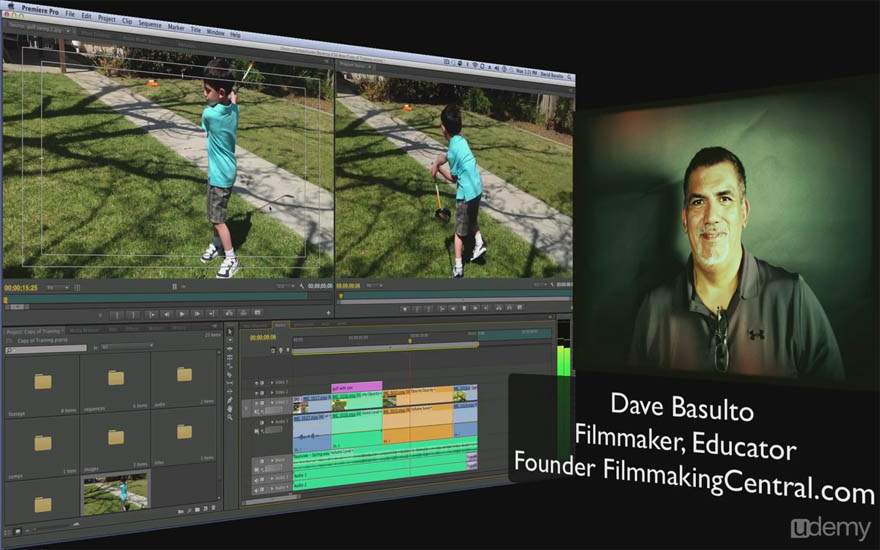This screenshot has height=550, width=880.
Task: Open the audio bin folder
Action: coord(185,374)
